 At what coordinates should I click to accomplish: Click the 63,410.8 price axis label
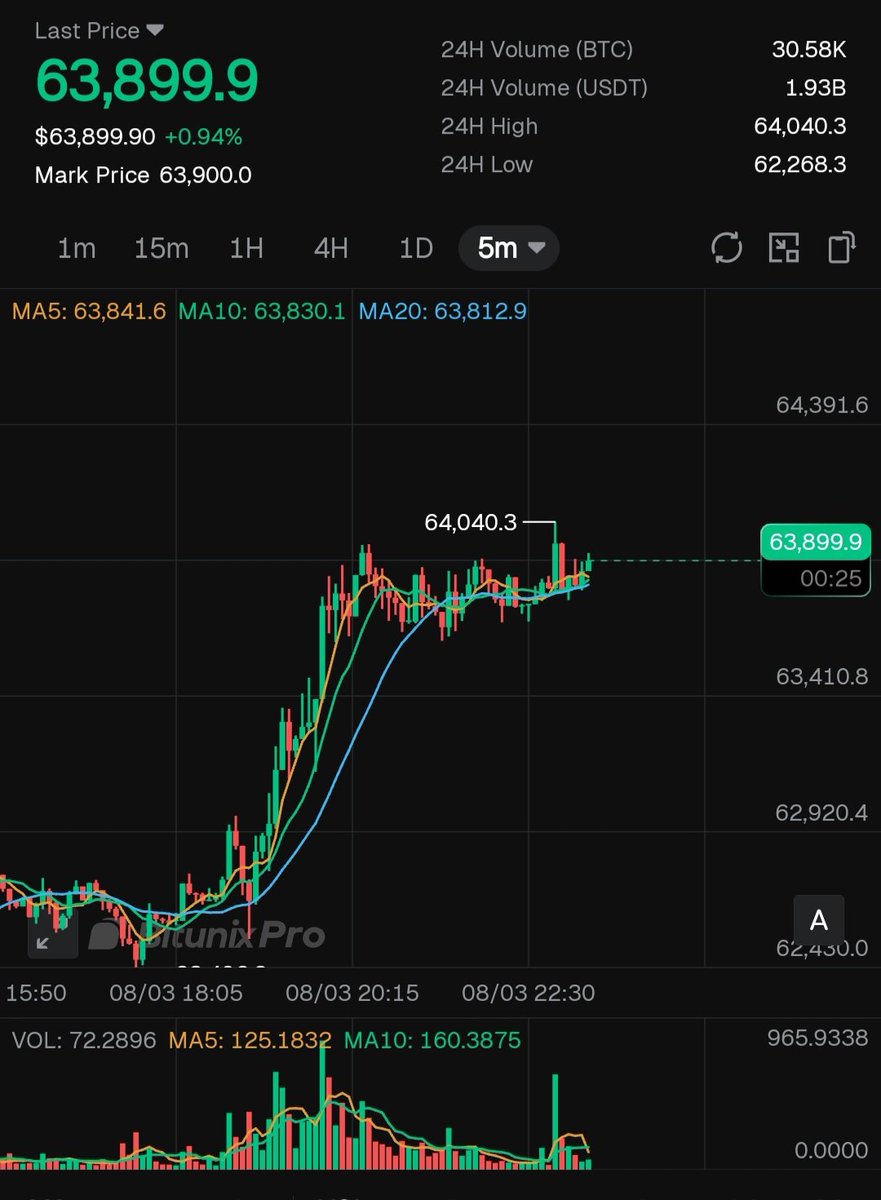click(822, 677)
